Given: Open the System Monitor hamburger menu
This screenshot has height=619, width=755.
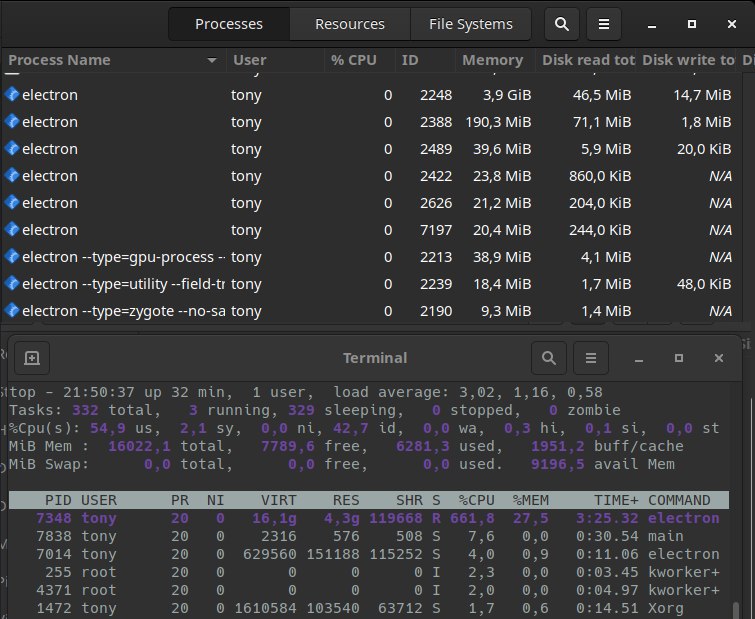Looking at the screenshot, I should point(602,24).
